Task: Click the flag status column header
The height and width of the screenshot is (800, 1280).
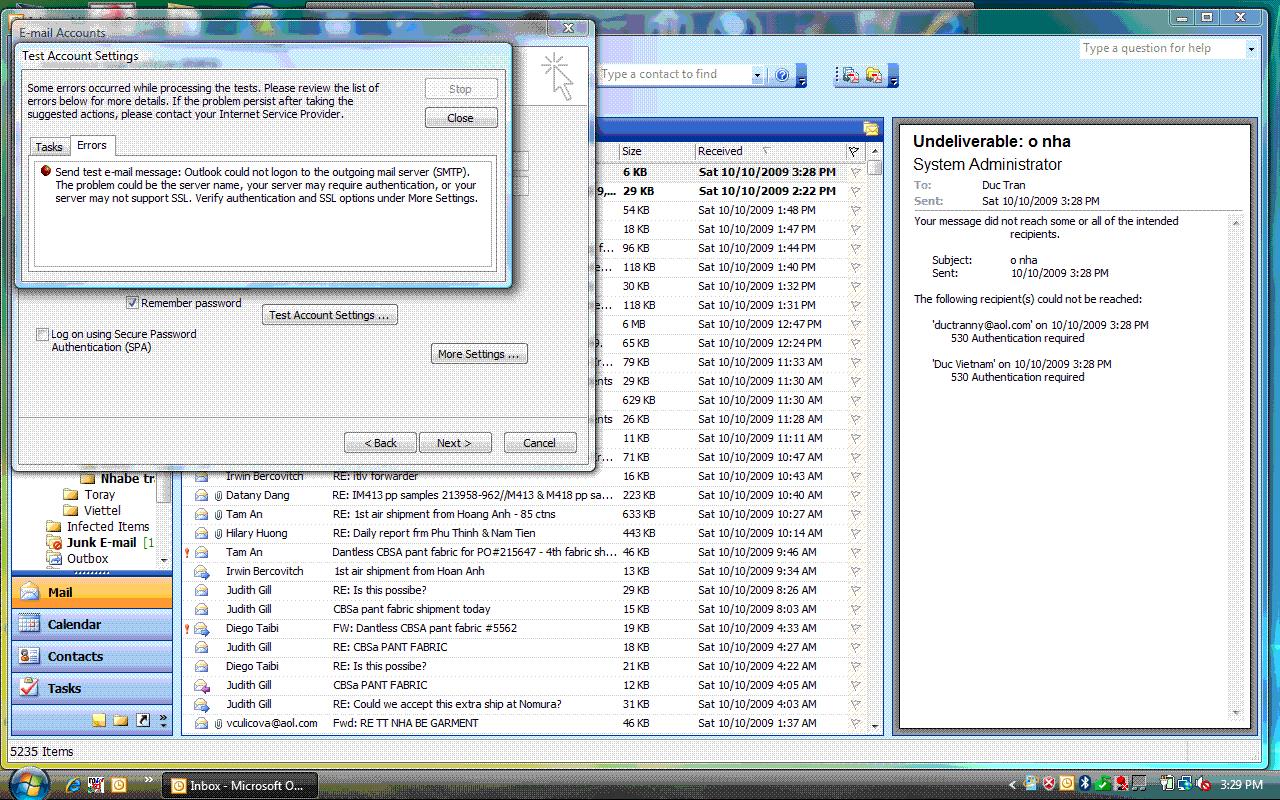Action: 854,151
